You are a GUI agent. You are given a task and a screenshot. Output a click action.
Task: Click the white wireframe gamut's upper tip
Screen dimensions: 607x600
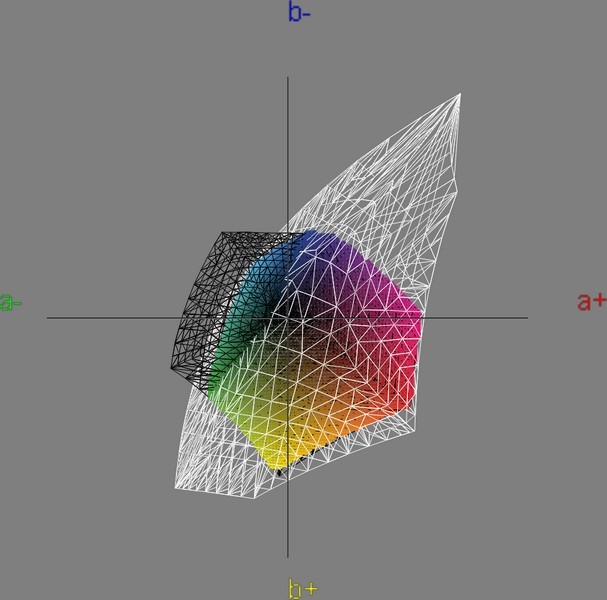[460, 94]
